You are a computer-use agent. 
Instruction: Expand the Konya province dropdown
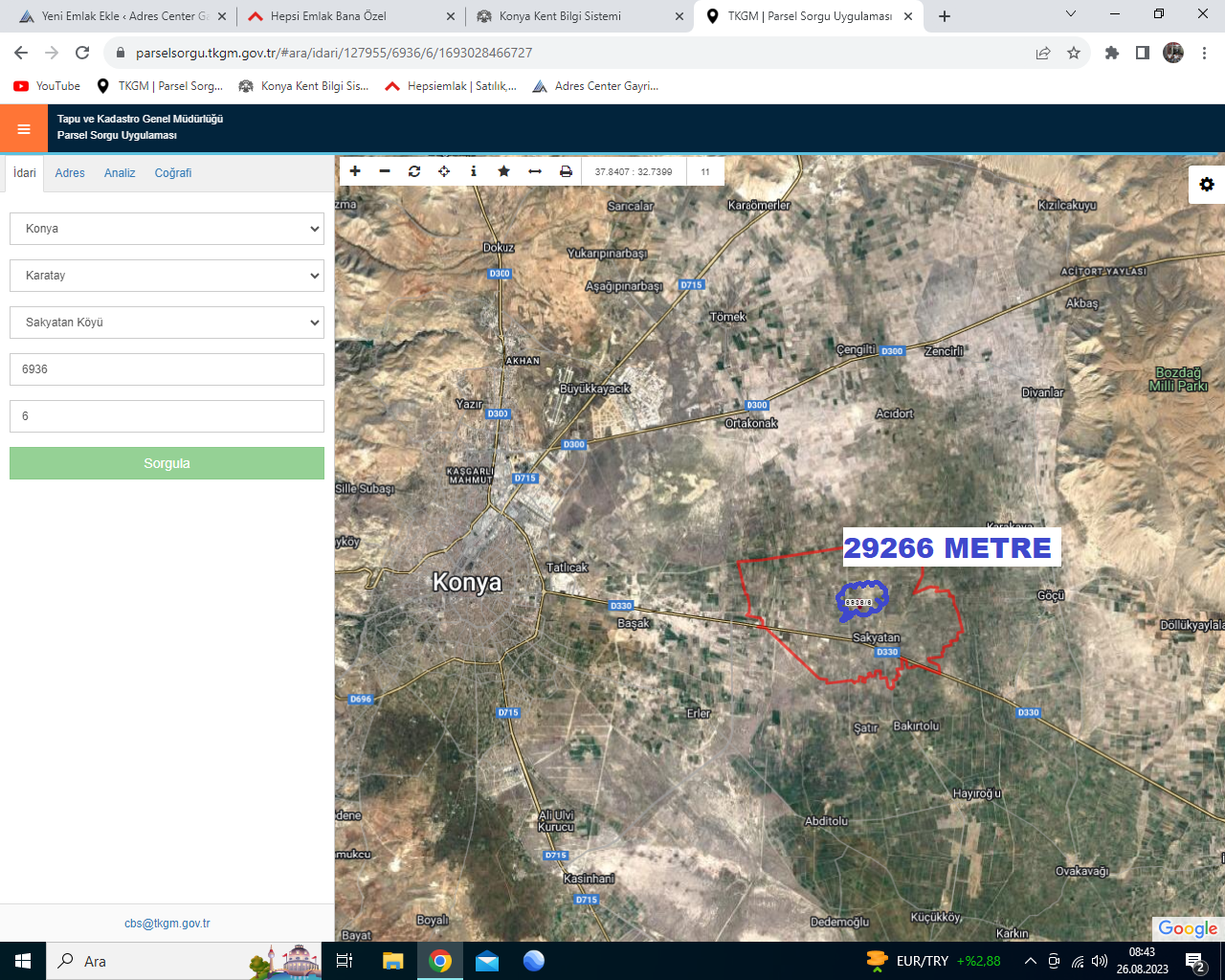(167, 229)
